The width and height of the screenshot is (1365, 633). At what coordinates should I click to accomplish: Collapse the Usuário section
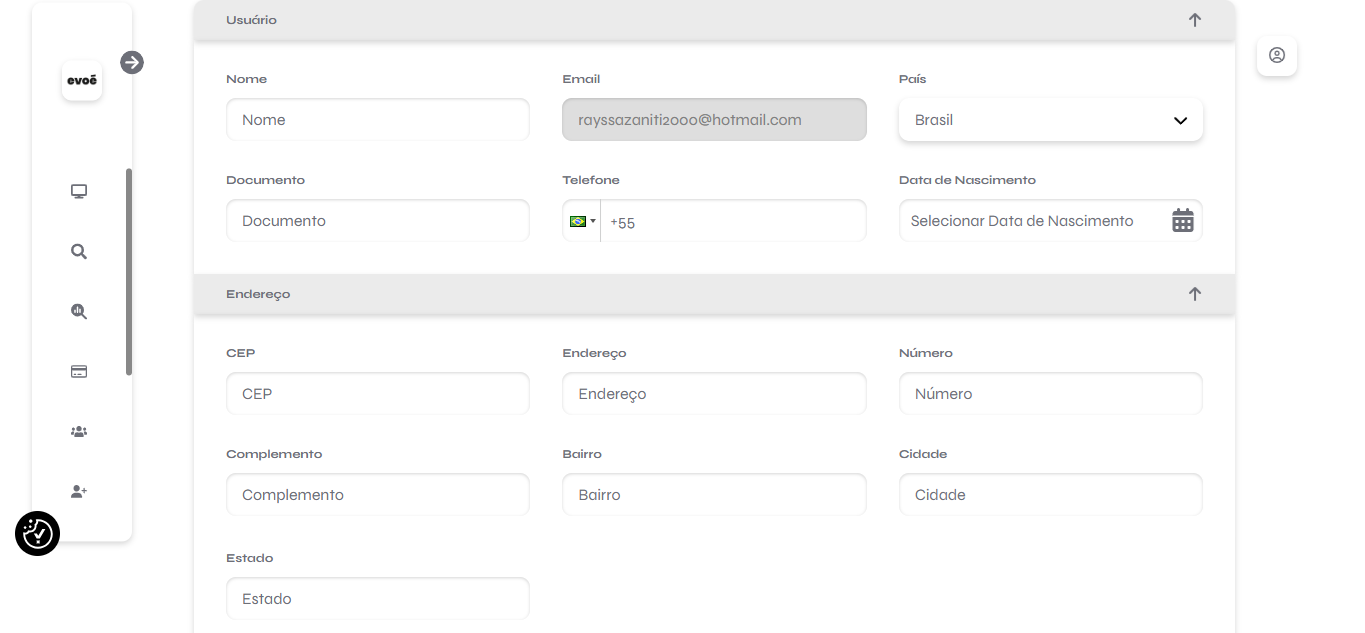coord(1194,20)
